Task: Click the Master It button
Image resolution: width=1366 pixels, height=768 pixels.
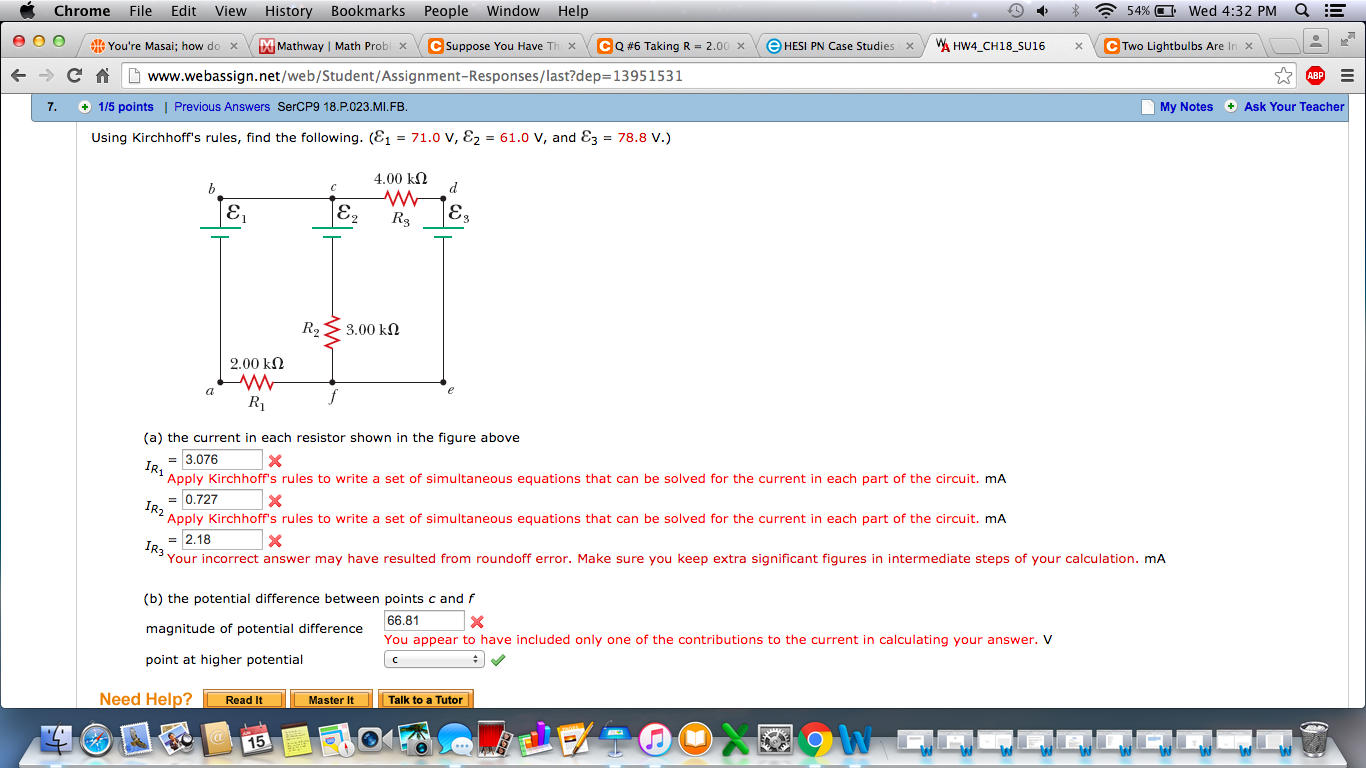Action: [x=331, y=699]
